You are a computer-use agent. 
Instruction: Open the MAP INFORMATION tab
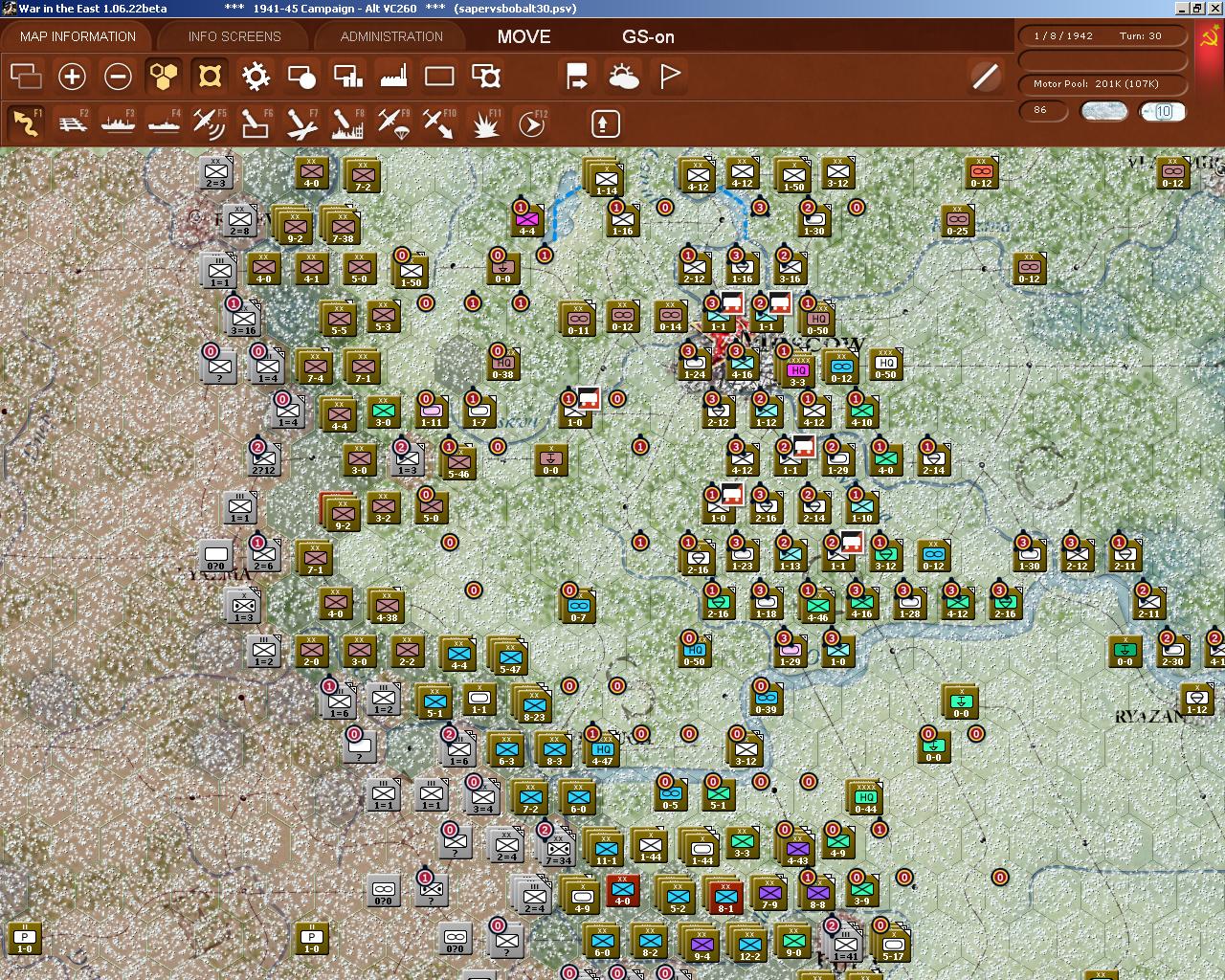click(78, 36)
